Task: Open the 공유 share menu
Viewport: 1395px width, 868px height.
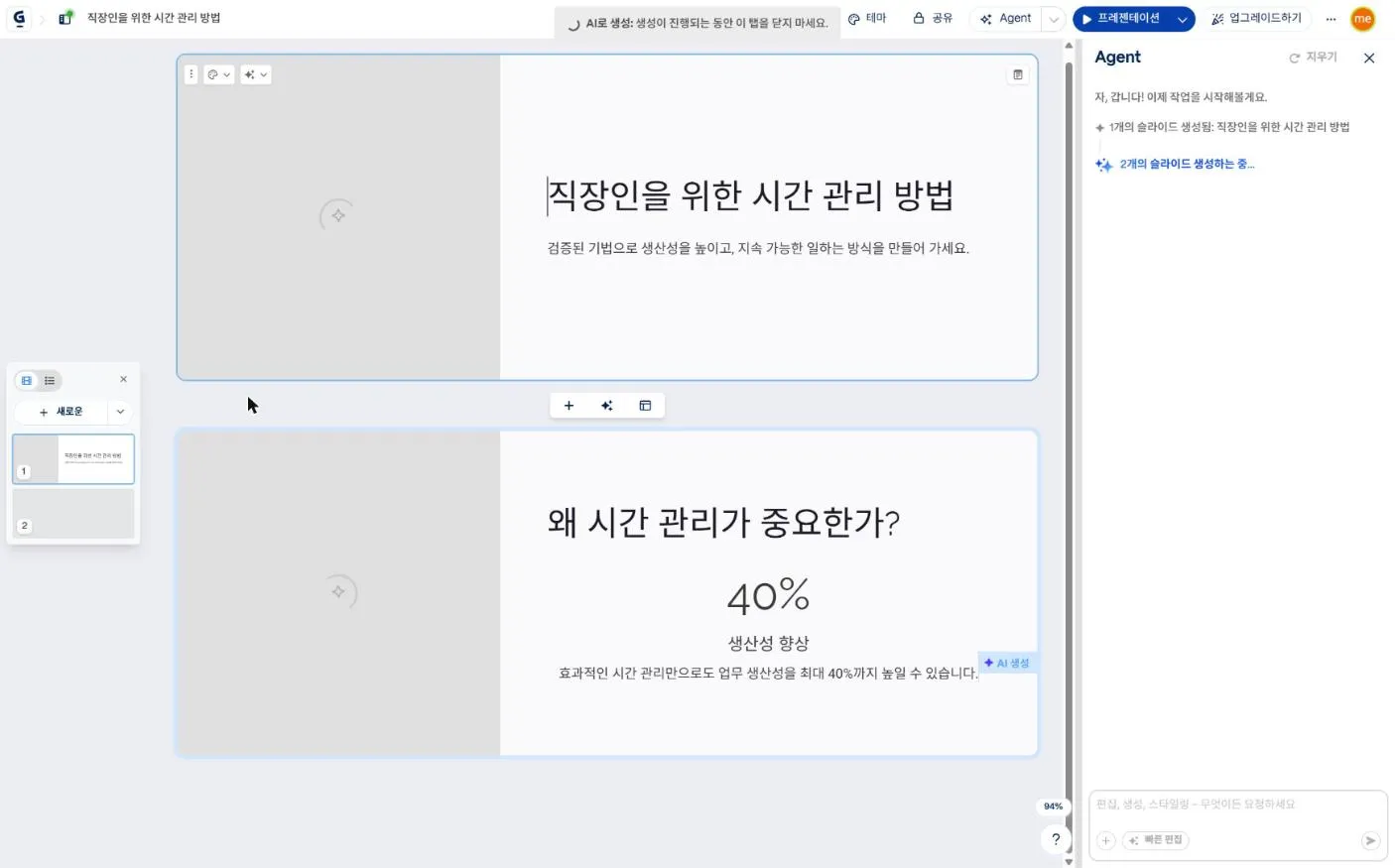Action: point(933,18)
